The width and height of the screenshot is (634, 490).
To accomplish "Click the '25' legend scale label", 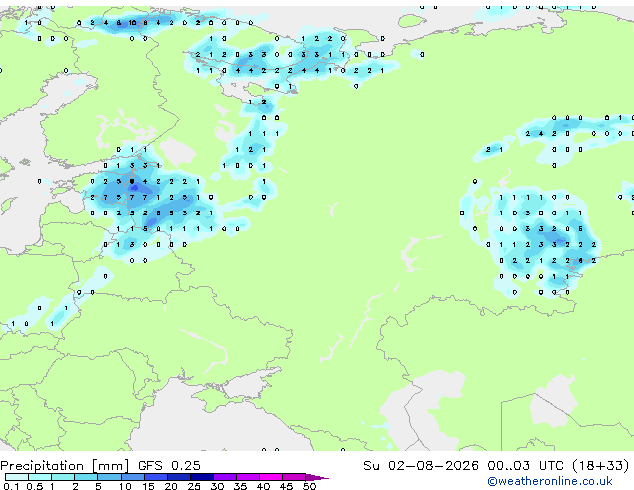I will (194, 486).
